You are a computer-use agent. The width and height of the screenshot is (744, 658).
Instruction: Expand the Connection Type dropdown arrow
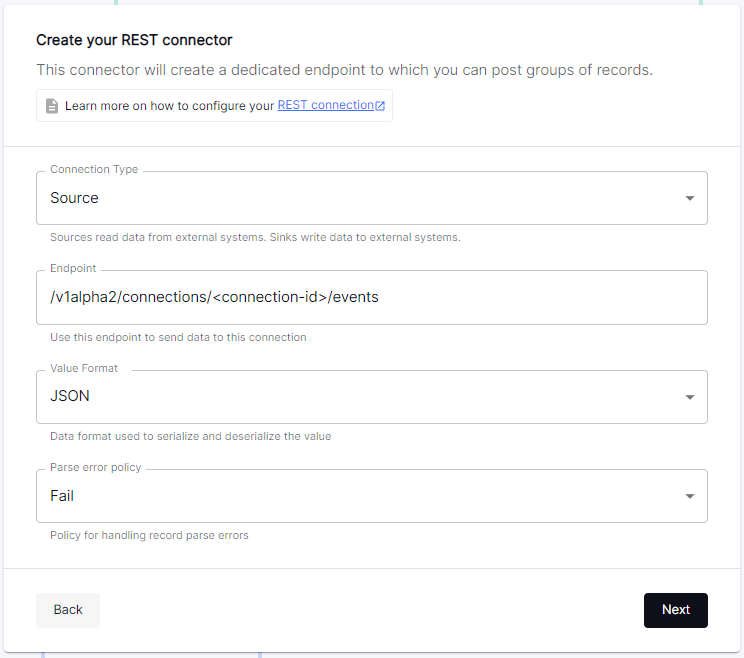[689, 198]
